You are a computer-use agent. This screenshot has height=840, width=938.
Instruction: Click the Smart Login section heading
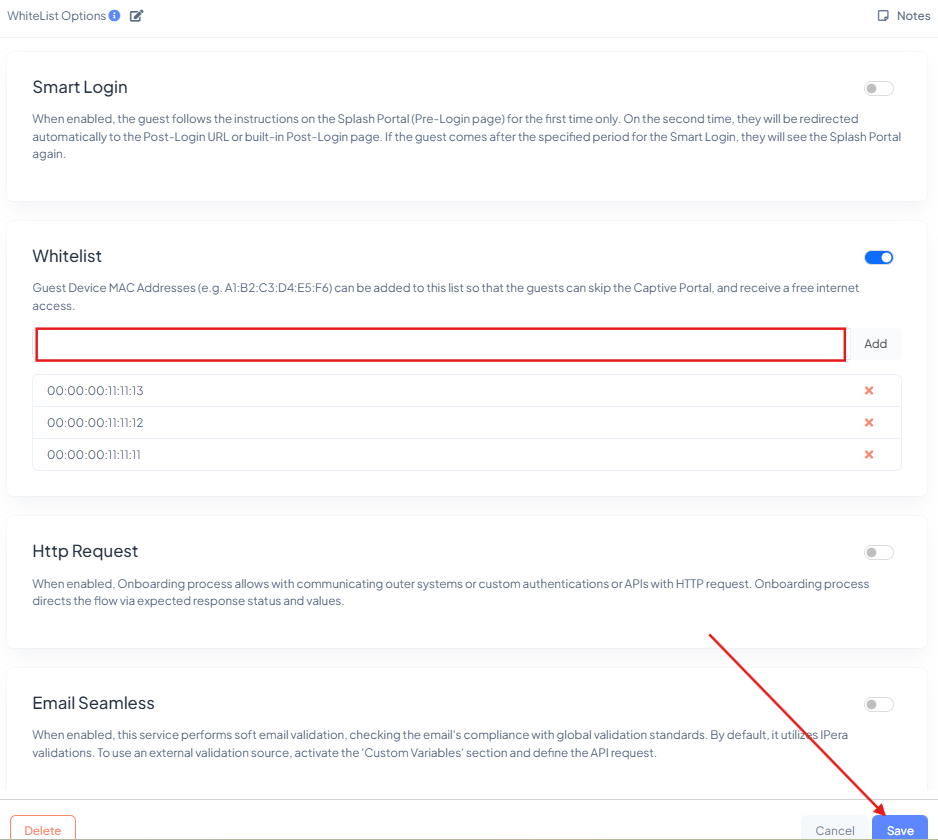point(80,87)
